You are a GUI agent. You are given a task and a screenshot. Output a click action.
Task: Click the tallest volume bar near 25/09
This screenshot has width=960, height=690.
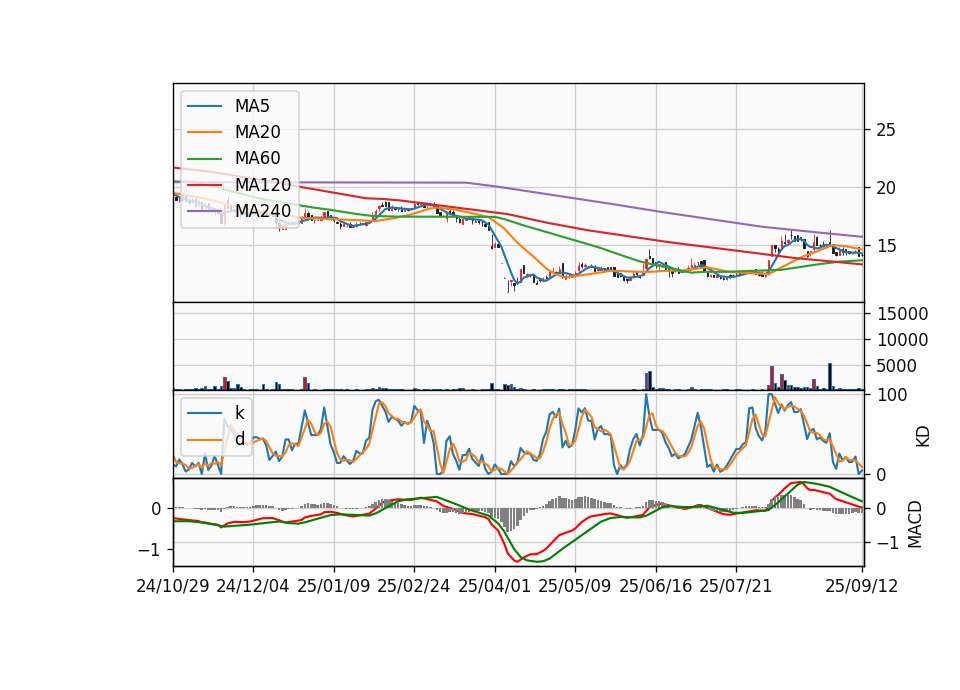coord(830,377)
